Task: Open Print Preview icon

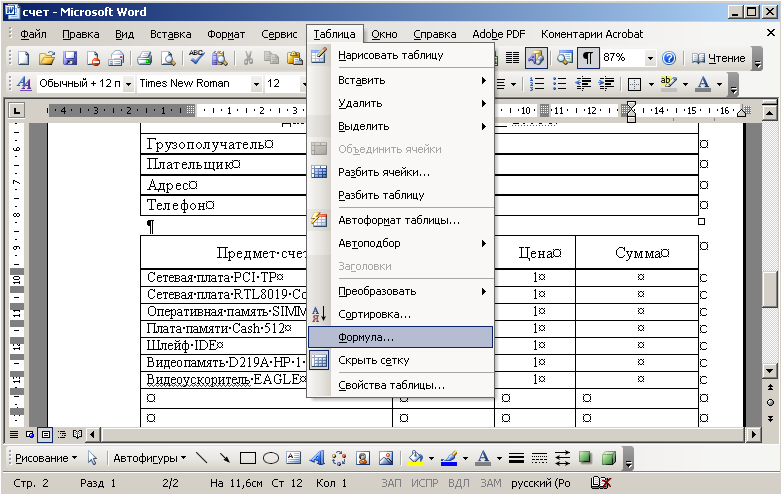Action: click(168, 58)
